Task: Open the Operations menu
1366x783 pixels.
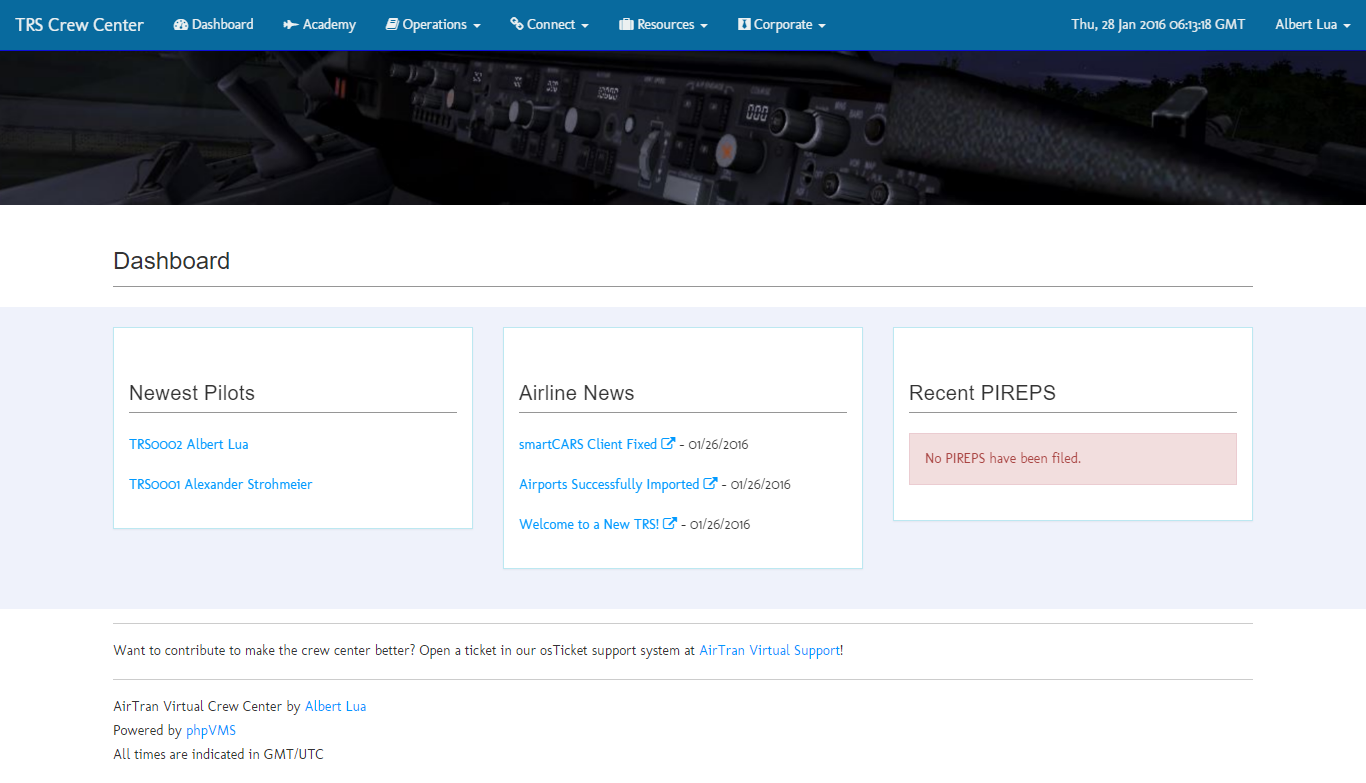Action: (433, 24)
